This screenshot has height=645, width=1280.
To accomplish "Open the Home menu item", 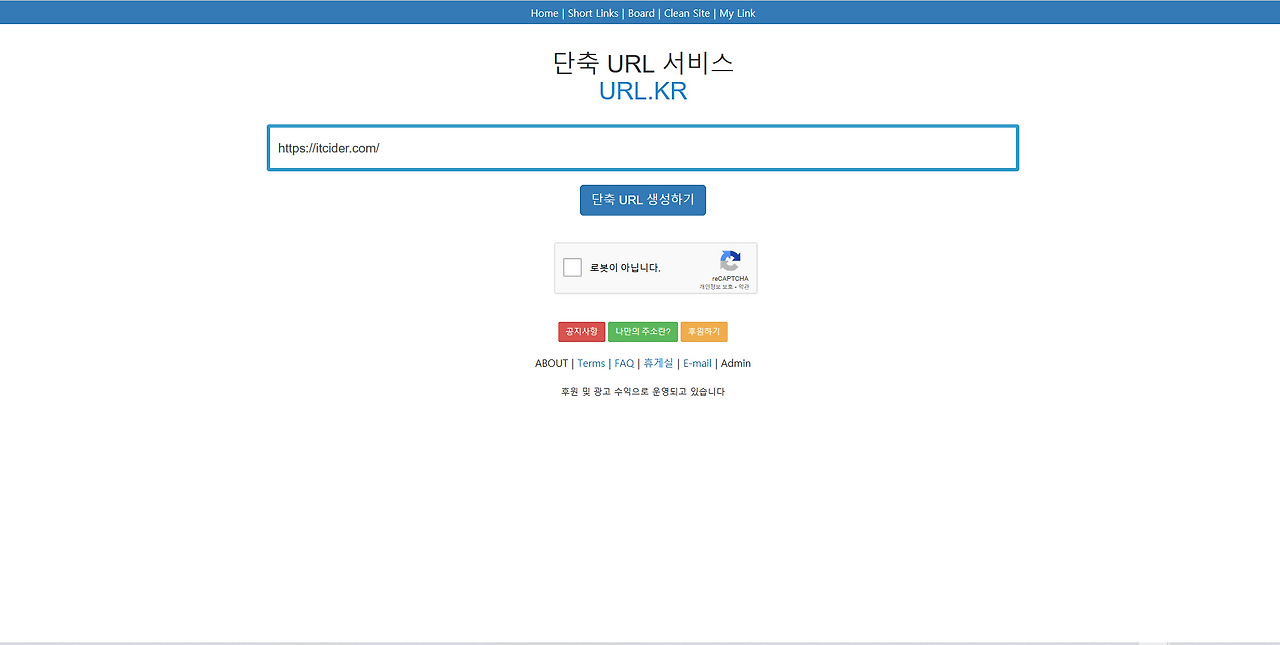I will 544,13.
